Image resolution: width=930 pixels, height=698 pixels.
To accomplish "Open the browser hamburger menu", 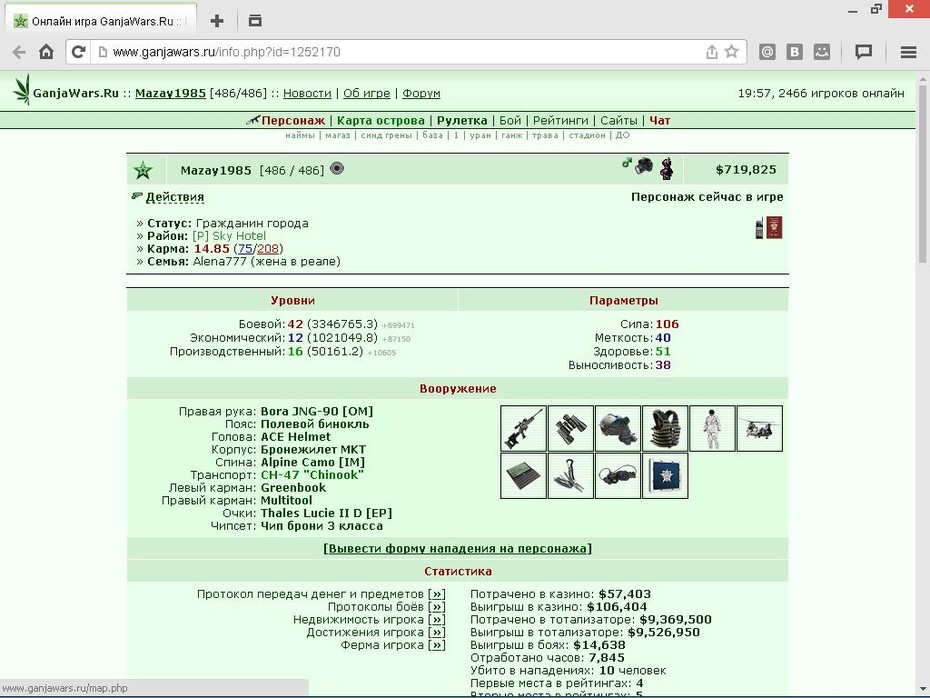I will [x=909, y=52].
